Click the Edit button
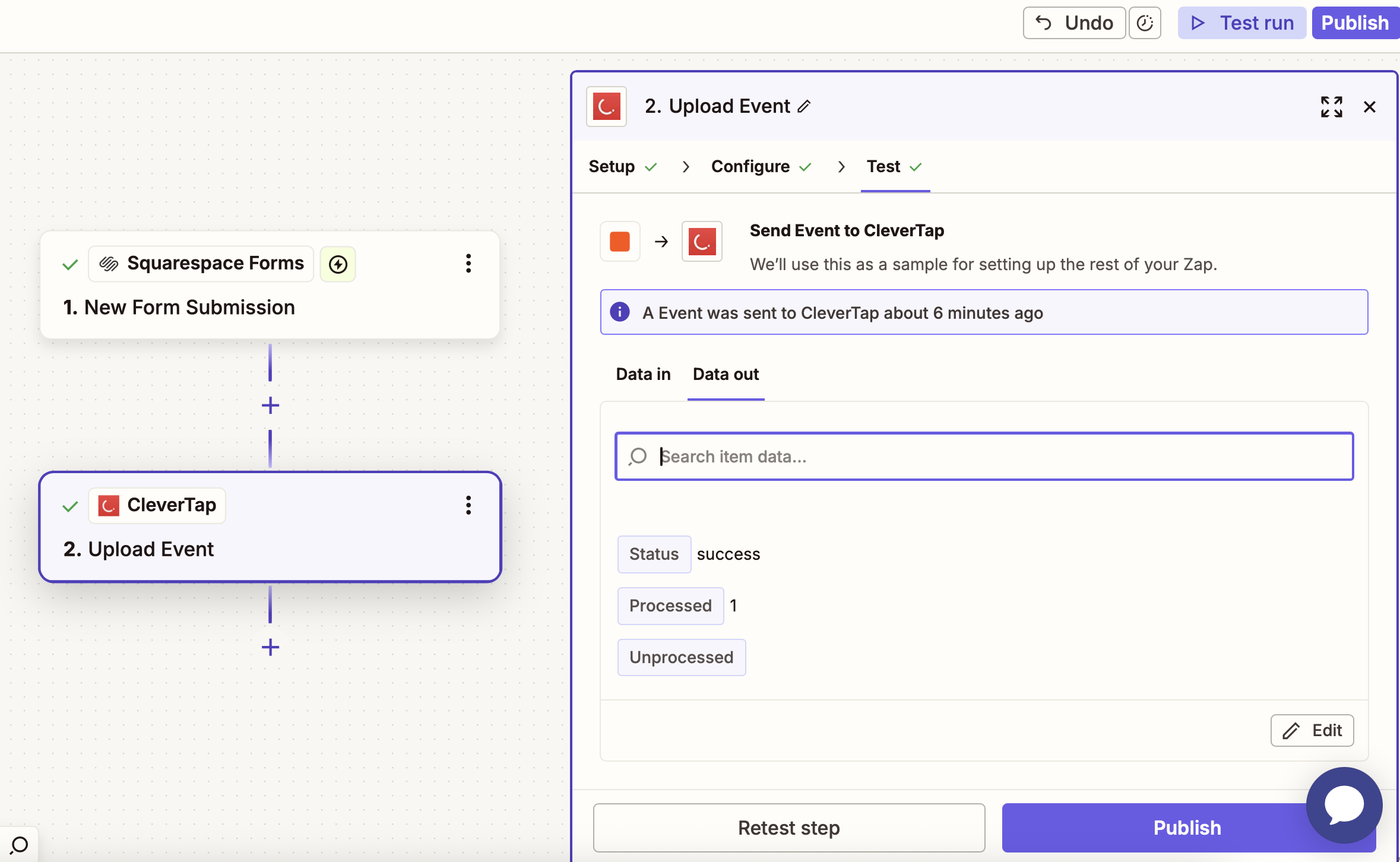 1312,730
